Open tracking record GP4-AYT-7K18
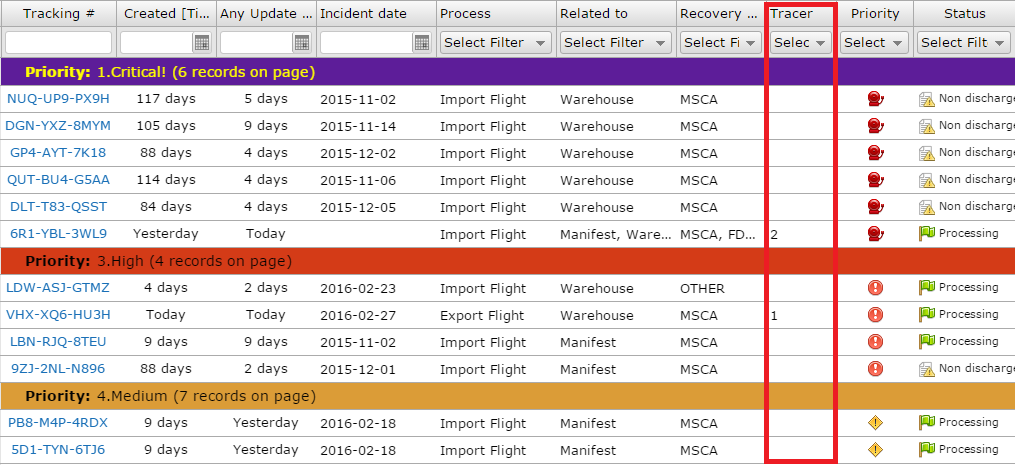1015x465 pixels. tap(58, 153)
